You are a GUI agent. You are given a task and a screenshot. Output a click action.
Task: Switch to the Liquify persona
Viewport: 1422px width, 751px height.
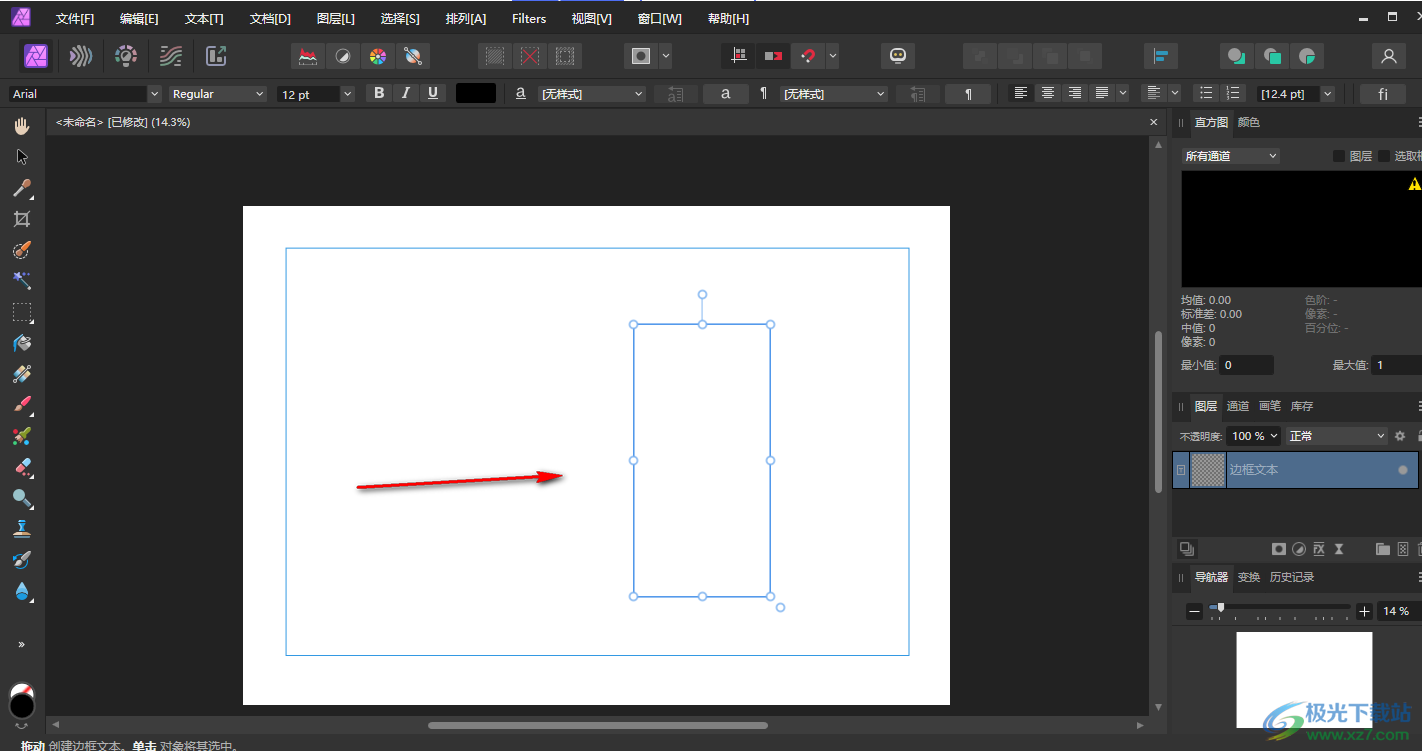[81, 56]
